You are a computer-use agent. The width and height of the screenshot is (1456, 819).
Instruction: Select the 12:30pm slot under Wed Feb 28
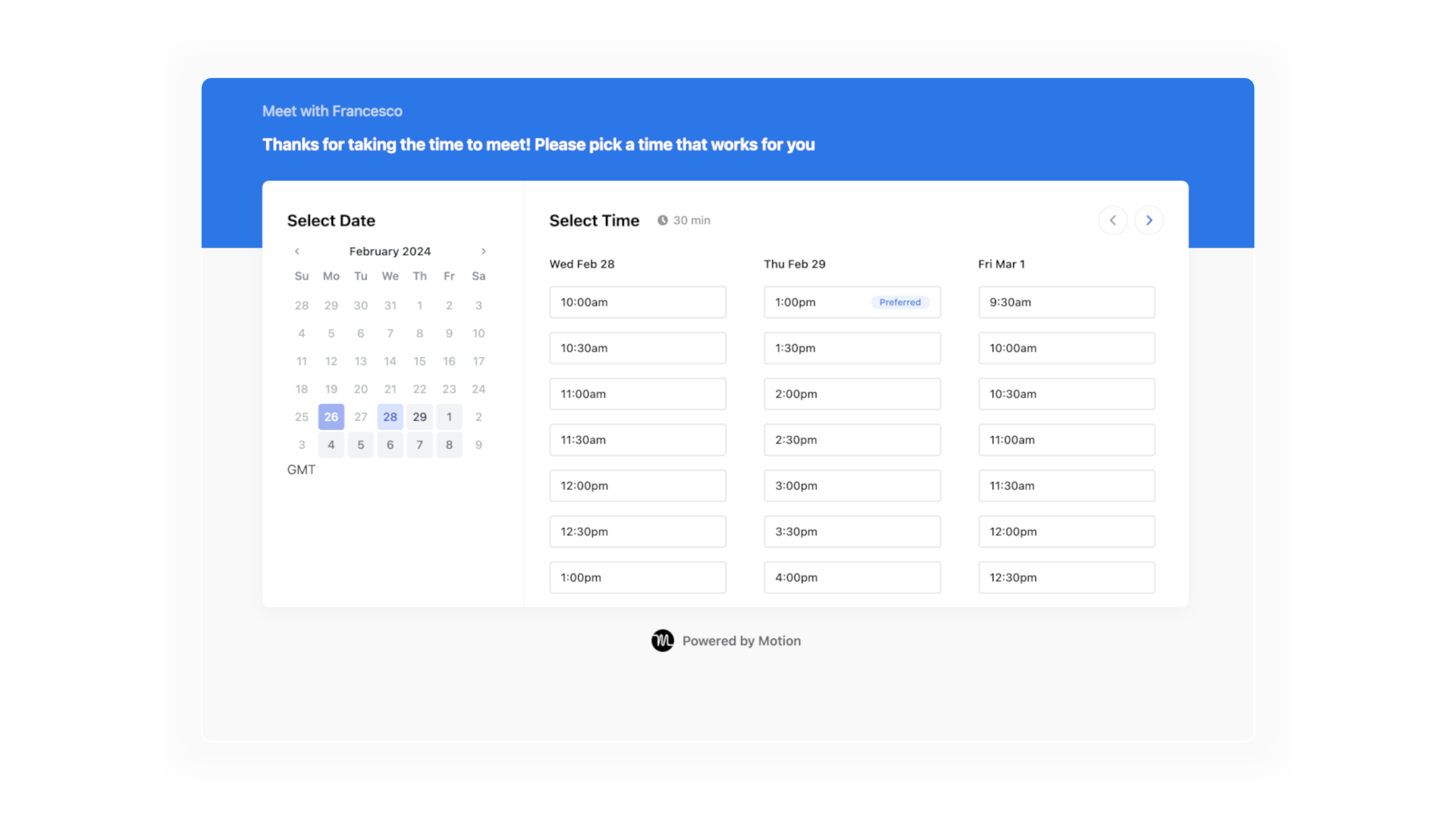pos(638,531)
